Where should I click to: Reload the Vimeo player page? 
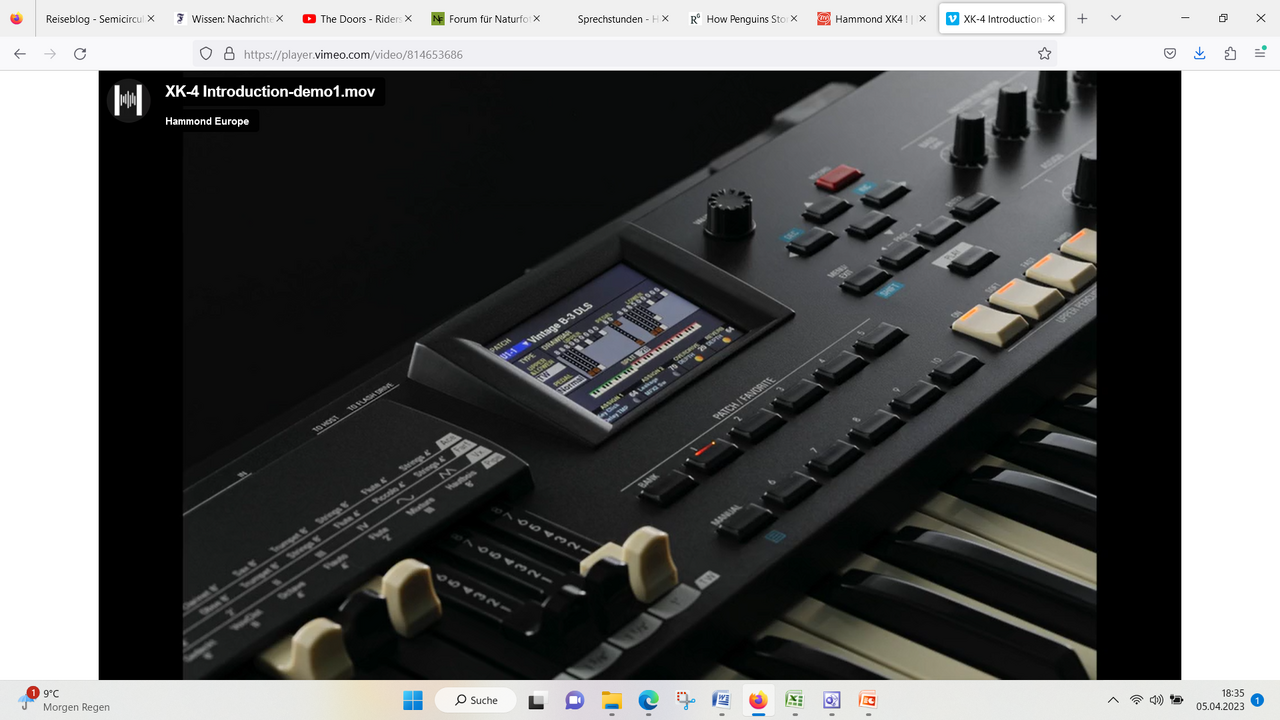[80, 54]
